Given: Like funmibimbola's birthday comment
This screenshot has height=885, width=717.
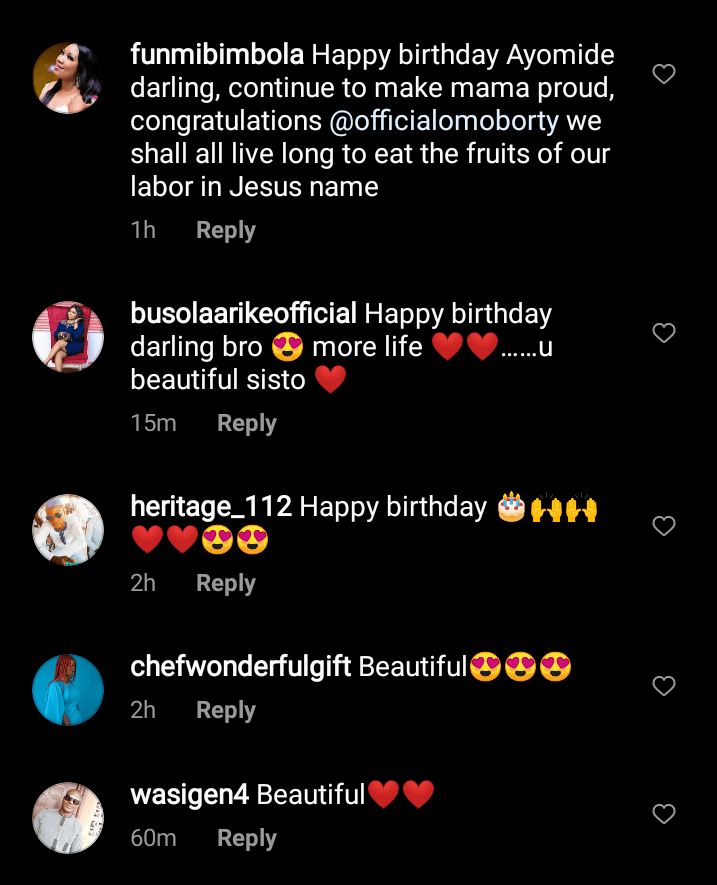Looking at the screenshot, I should pyautogui.click(x=664, y=74).
